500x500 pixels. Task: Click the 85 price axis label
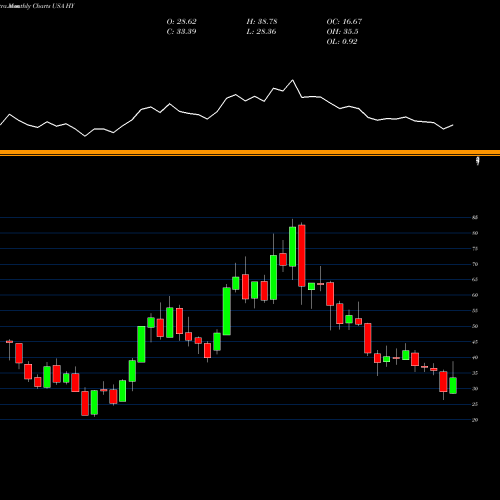[475, 217]
